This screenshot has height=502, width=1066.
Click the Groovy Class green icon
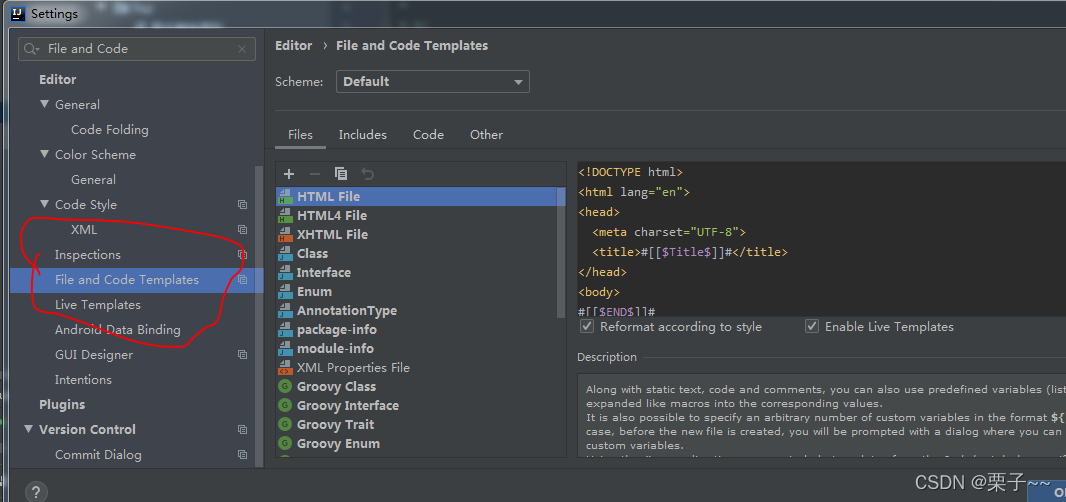tap(285, 386)
